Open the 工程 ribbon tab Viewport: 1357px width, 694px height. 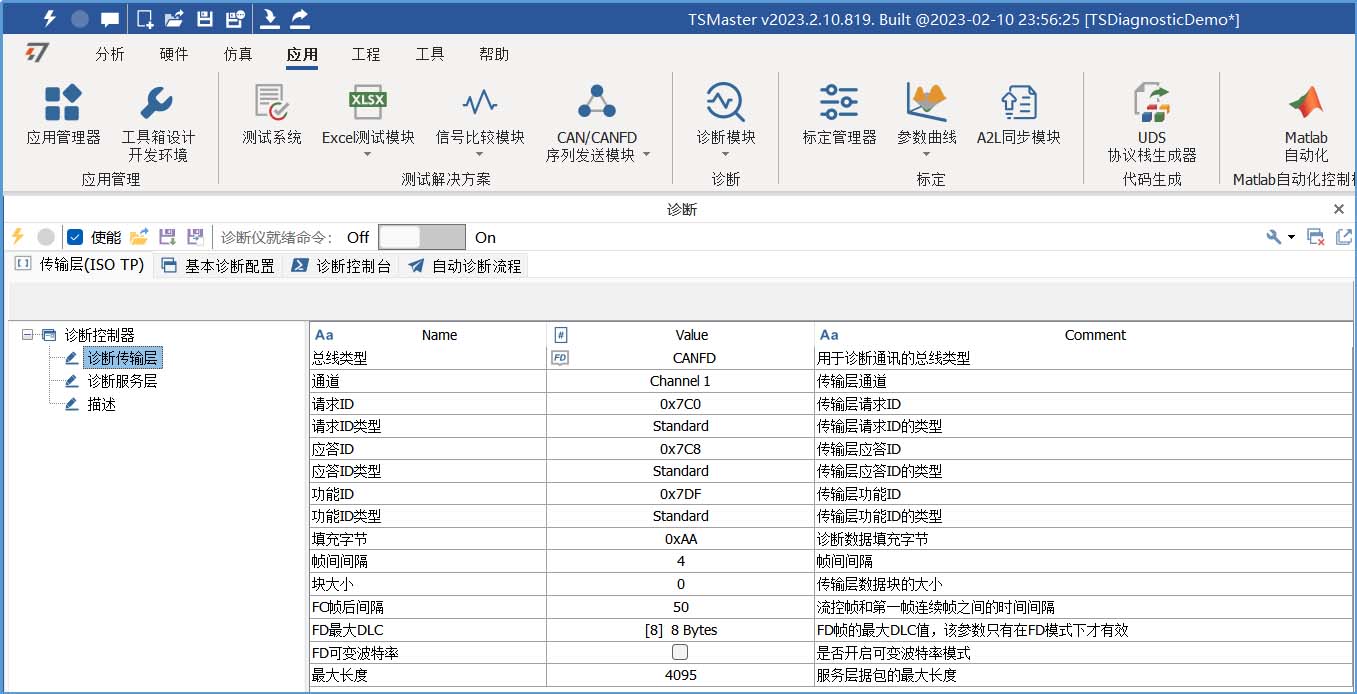coord(366,54)
